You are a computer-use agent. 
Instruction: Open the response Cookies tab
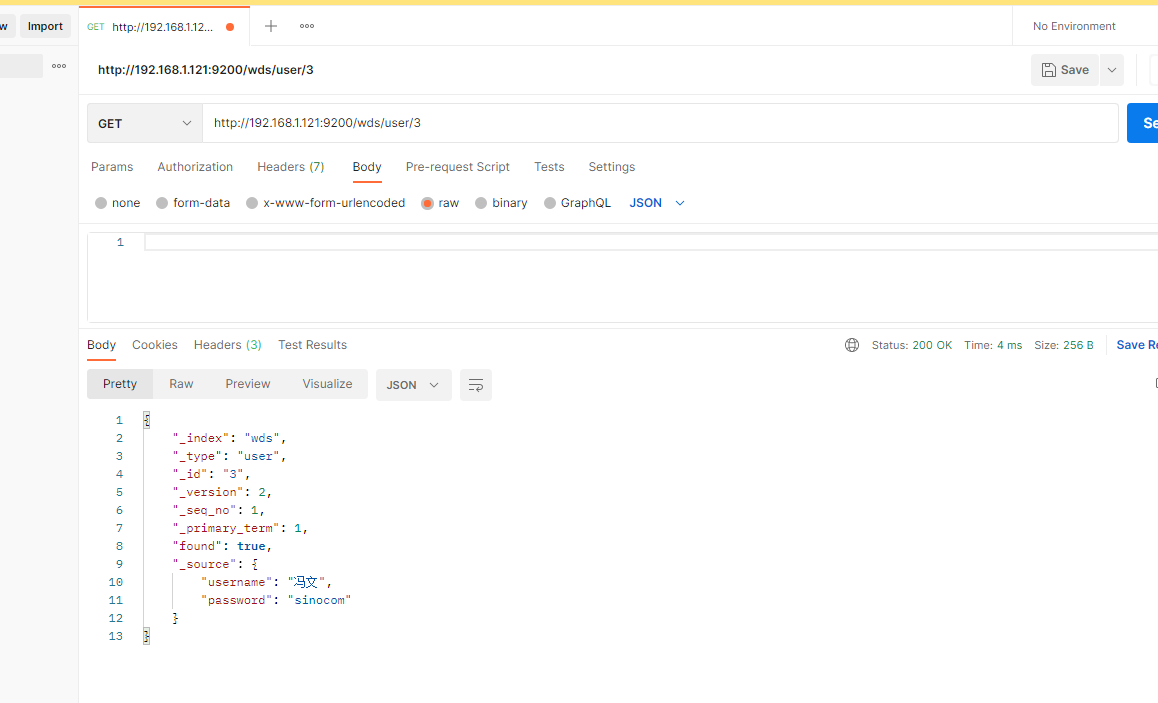point(155,345)
